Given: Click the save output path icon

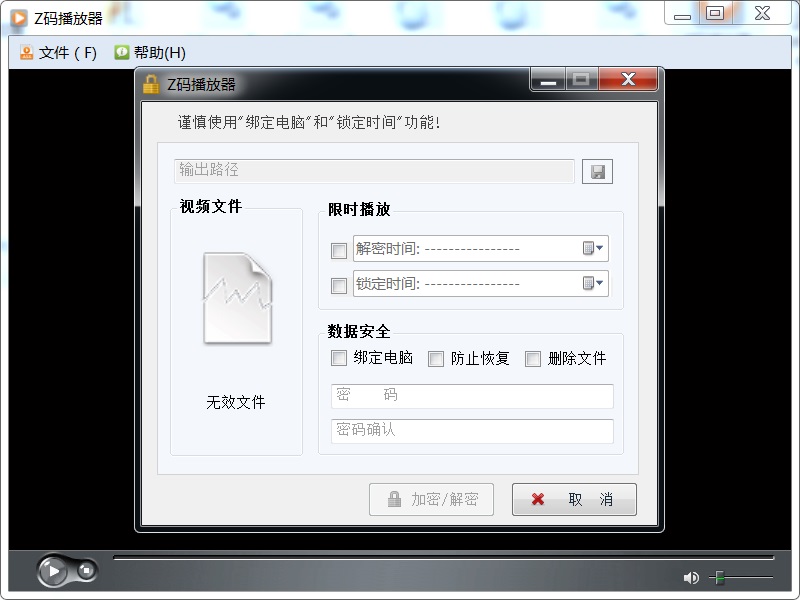Looking at the screenshot, I should coord(600,171).
